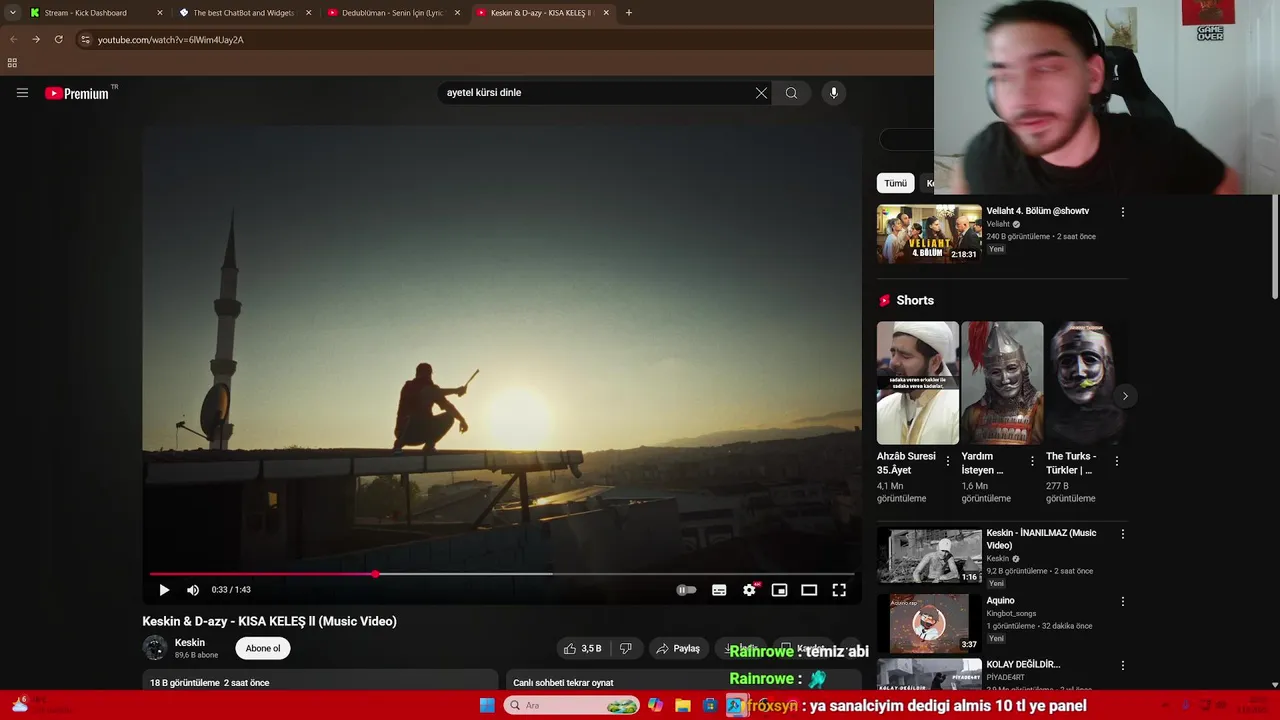Image resolution: width=1280 pixels, height=720 pixels.
Task: Show next Shorts with arrow
Action: tap(1125, 396)
